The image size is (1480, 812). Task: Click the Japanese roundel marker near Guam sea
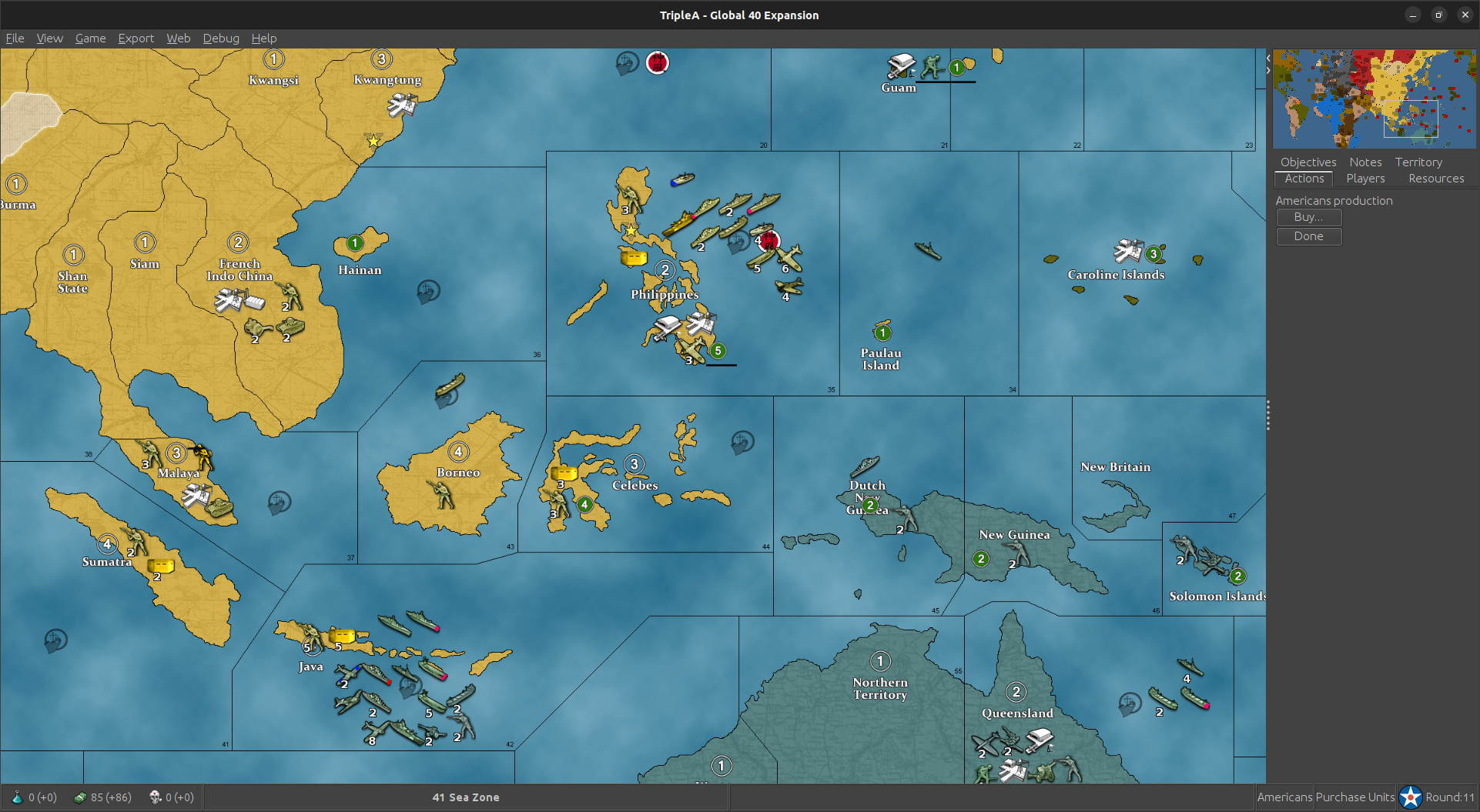657,62
